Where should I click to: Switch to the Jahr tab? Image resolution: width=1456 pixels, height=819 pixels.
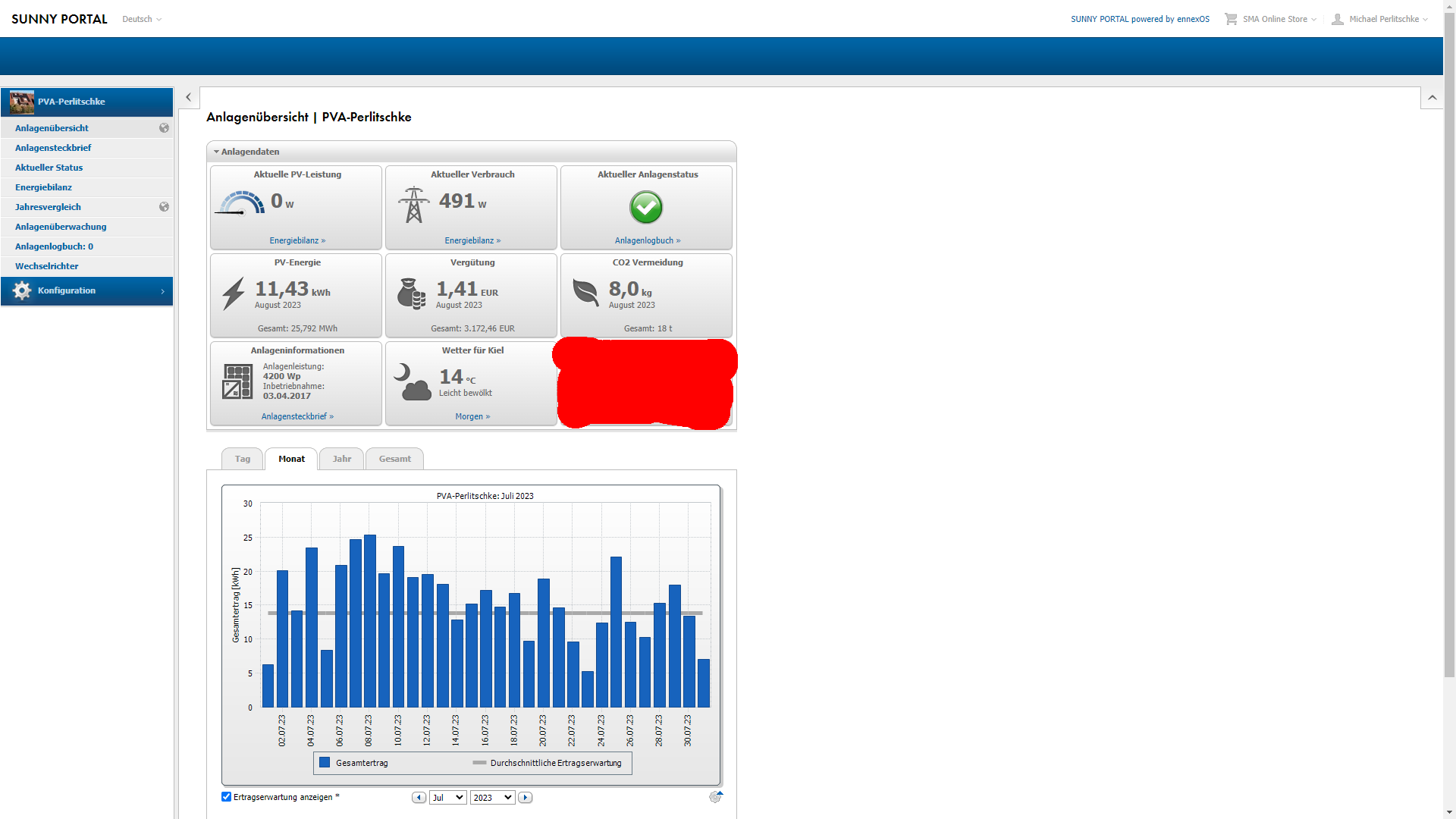tap(342, 459)
